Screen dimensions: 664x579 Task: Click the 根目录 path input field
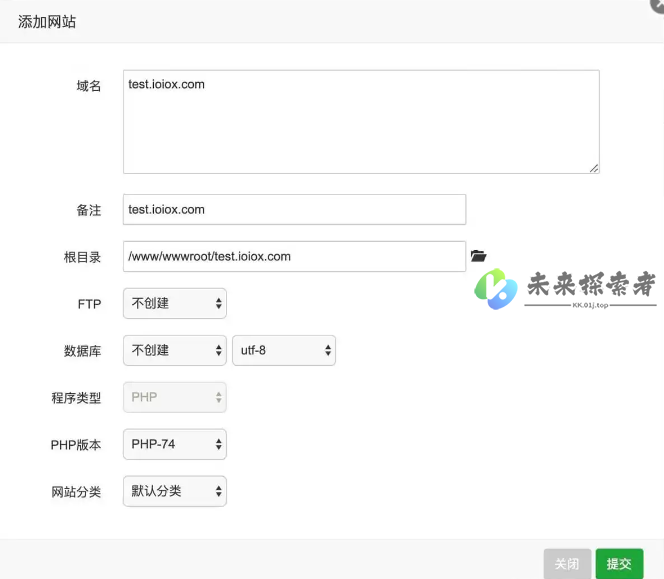[x=294, y=257]
